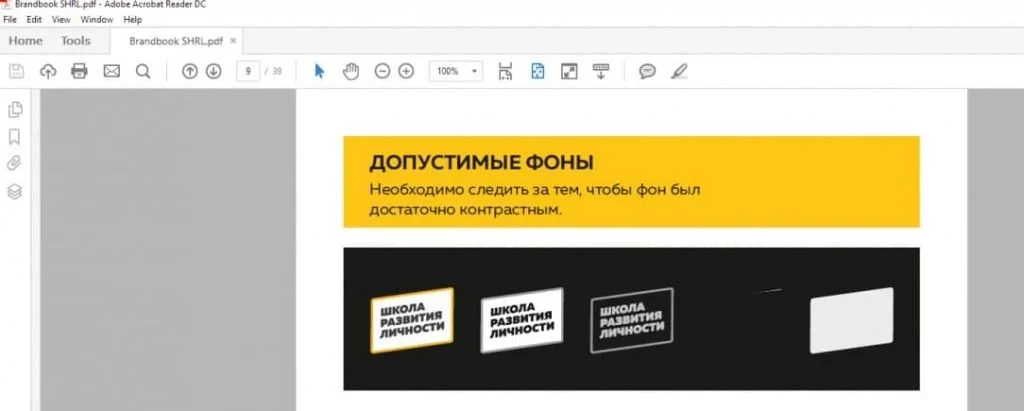Switch to full screen mode icon
The width and height of the screenshot is (1024, 411).
click(569, 71)
